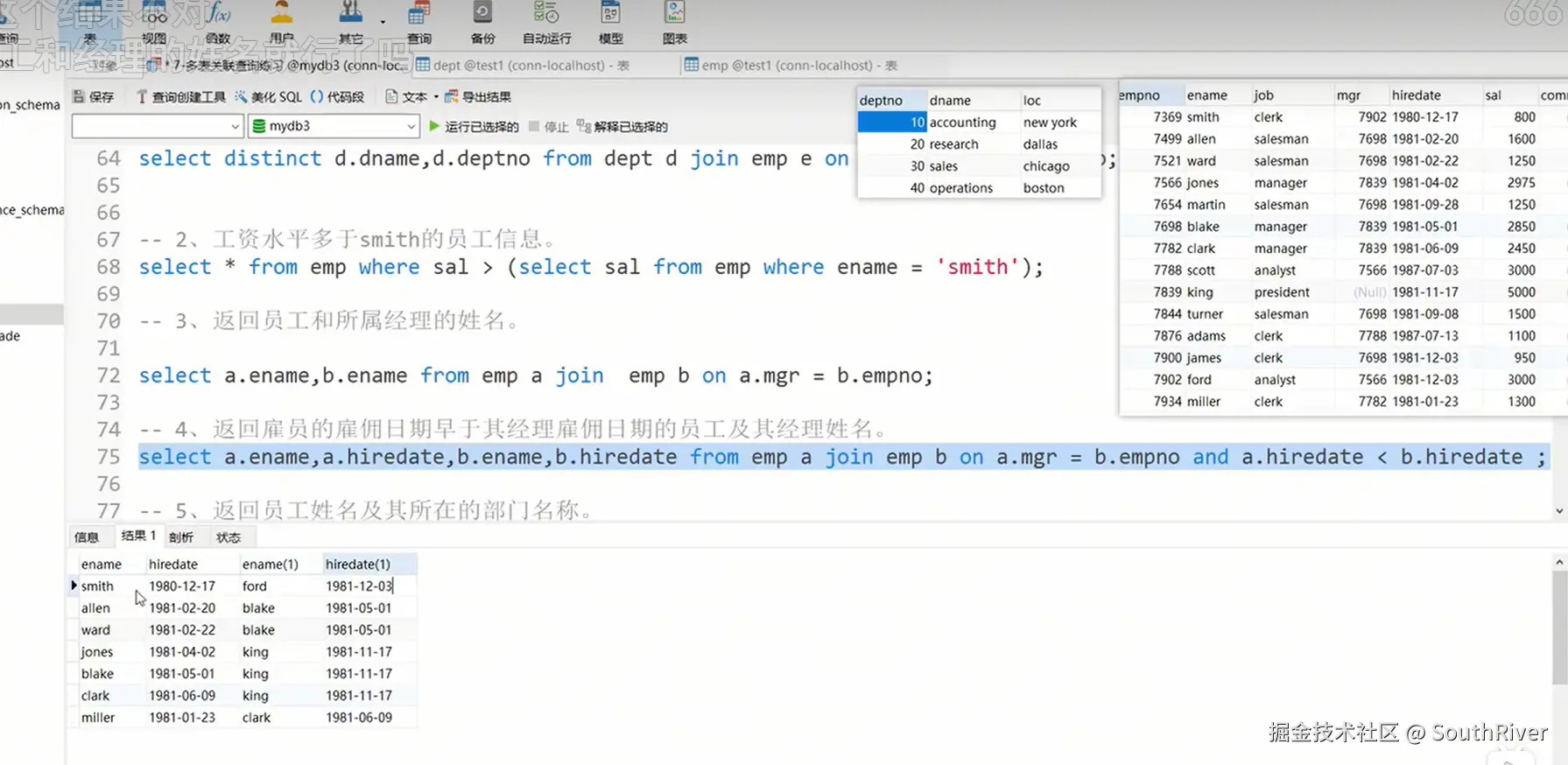Open the 其它 (Others) toolbar icon
Viewport: 1568px width, 765px height.
pos(350,24)
